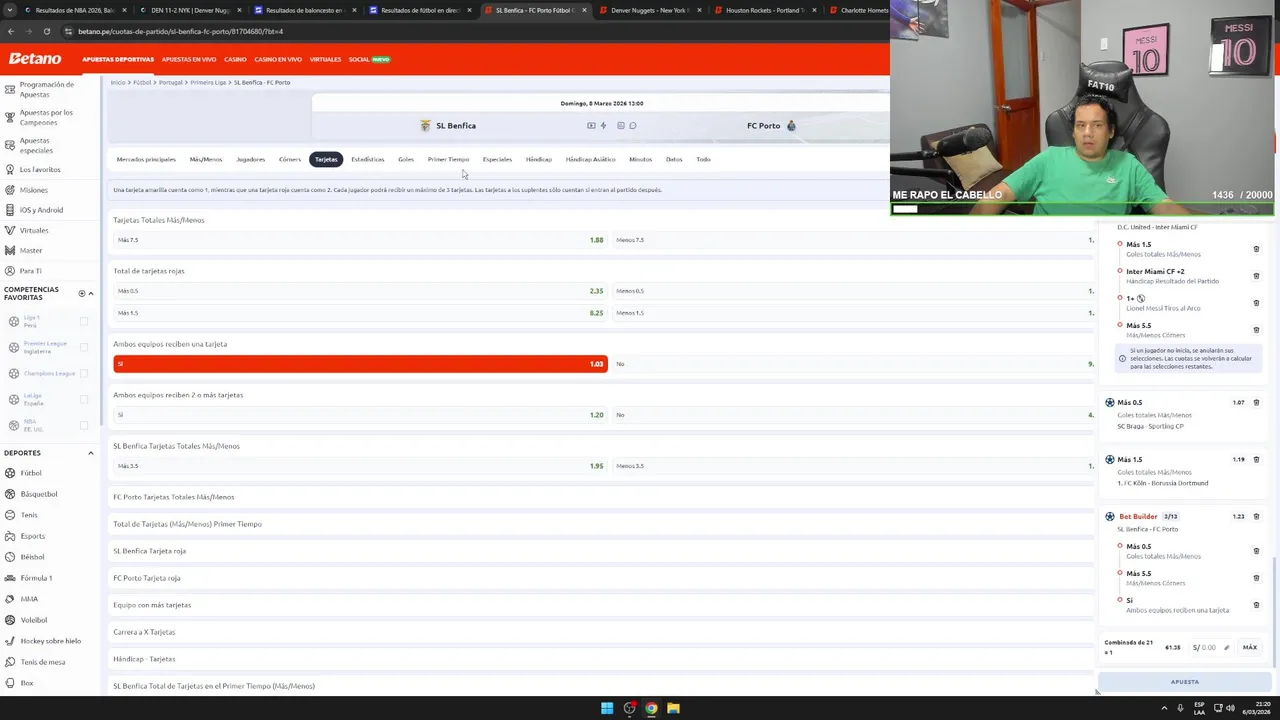Check the LaLiga España checkbox
This screenshot has width=1280, height=720.
coord(84,399)
